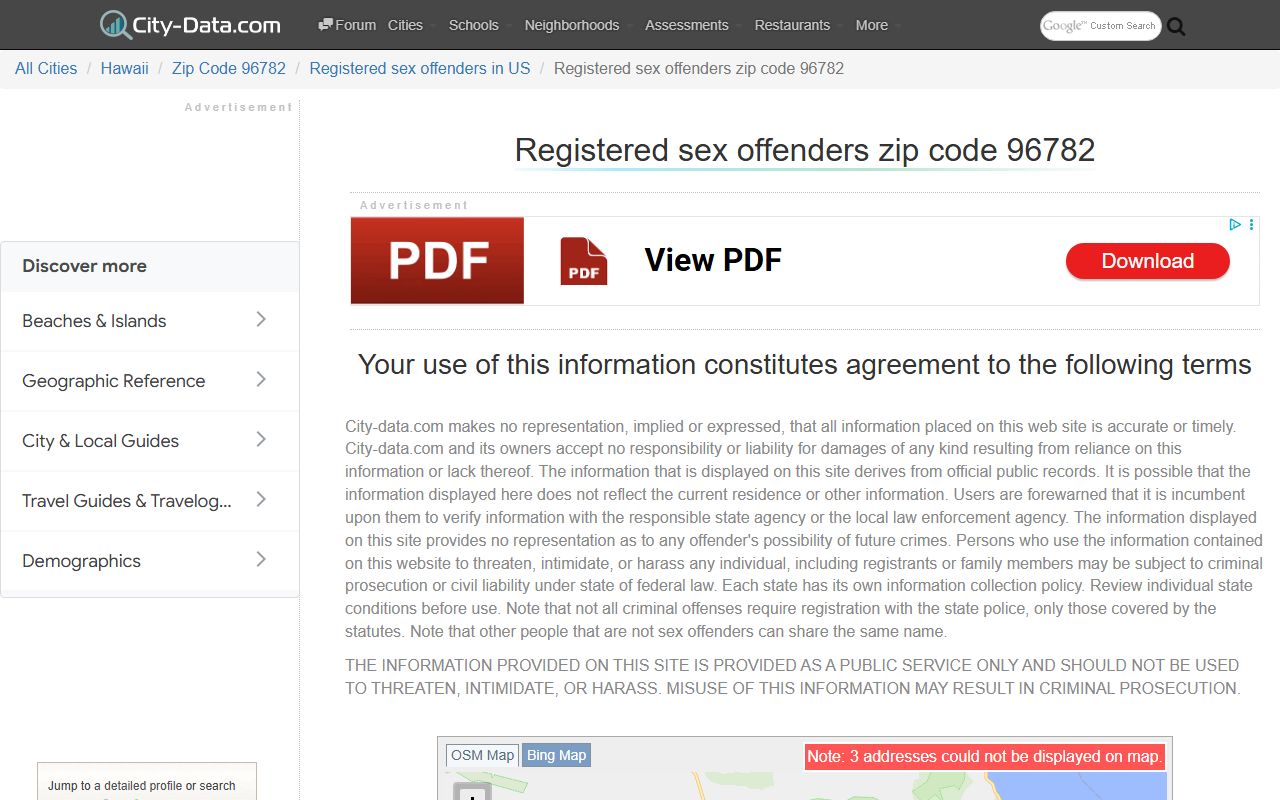Go to Zip Code 96782 breadcrumb
The width and height of the screenshot is (1280, 800).
[x=229, y=68]
